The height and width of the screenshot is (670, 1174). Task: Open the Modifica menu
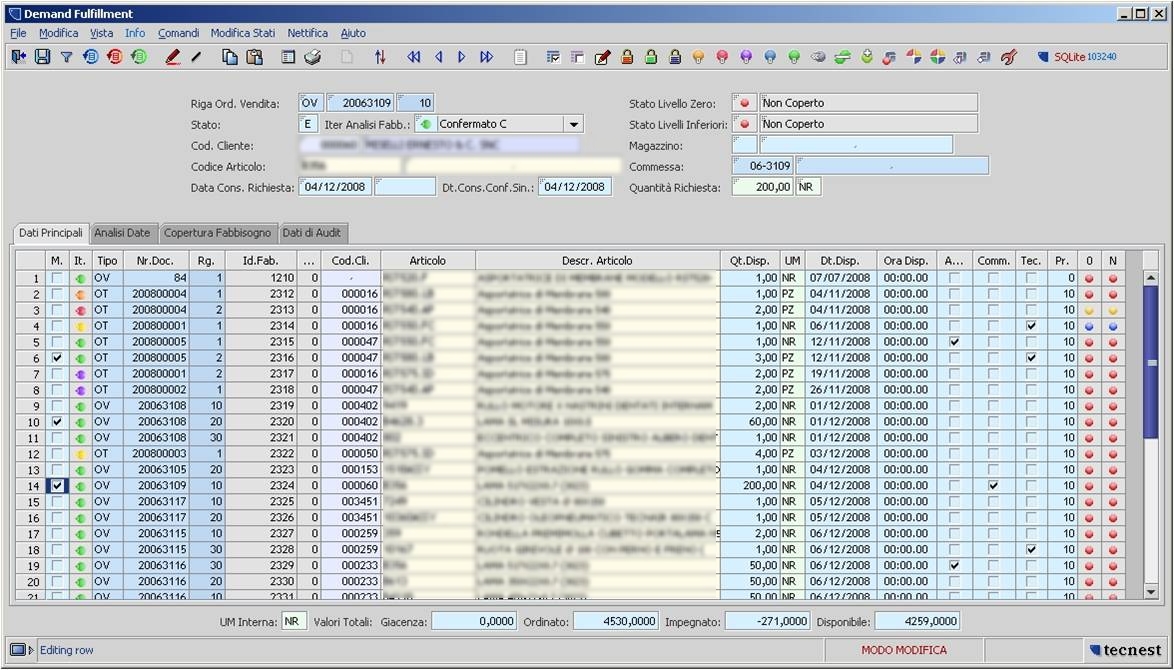tap(58, 33)
